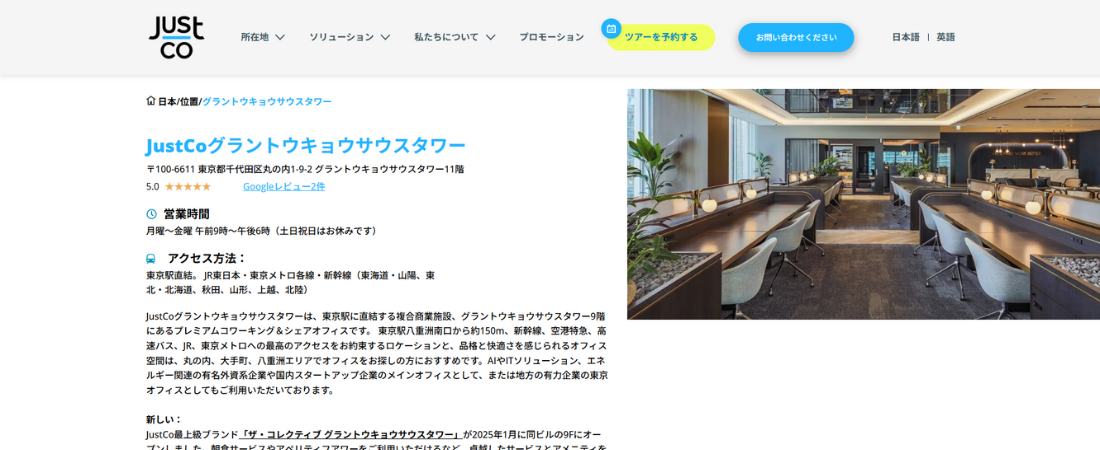Click the clock icon beside 営業時間
The height and width of the screenshot is (450, 1100).
coord(152,214)
